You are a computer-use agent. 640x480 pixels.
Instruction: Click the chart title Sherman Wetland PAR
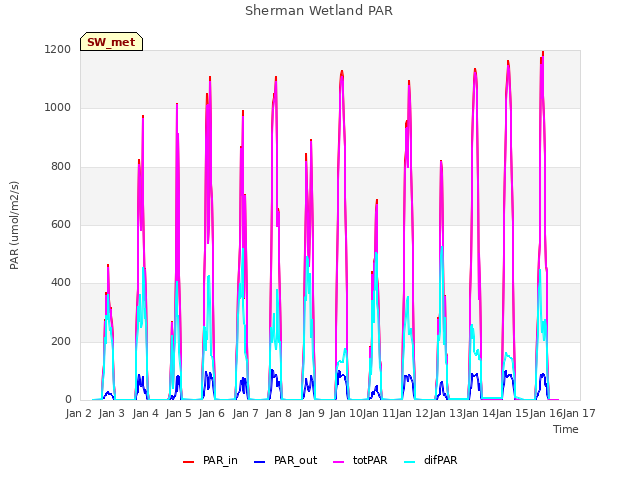click(x=319, y=11)
